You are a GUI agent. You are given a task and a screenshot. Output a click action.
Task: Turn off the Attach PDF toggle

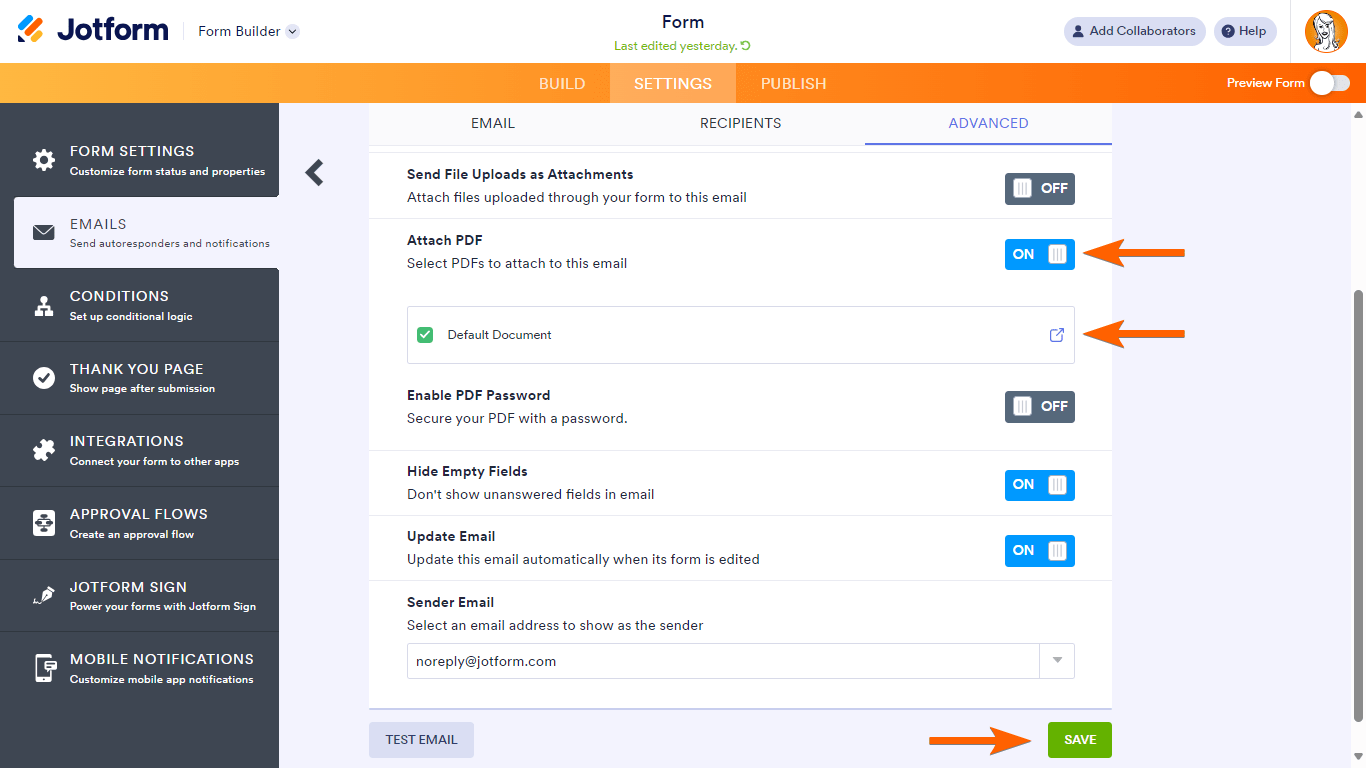pos(1039,254)
